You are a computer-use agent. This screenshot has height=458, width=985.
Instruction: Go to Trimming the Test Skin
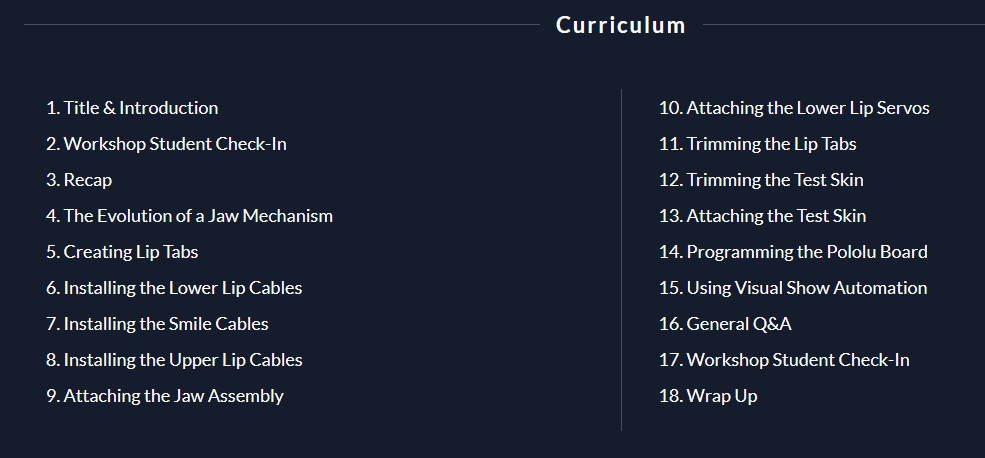coord(761,180)
